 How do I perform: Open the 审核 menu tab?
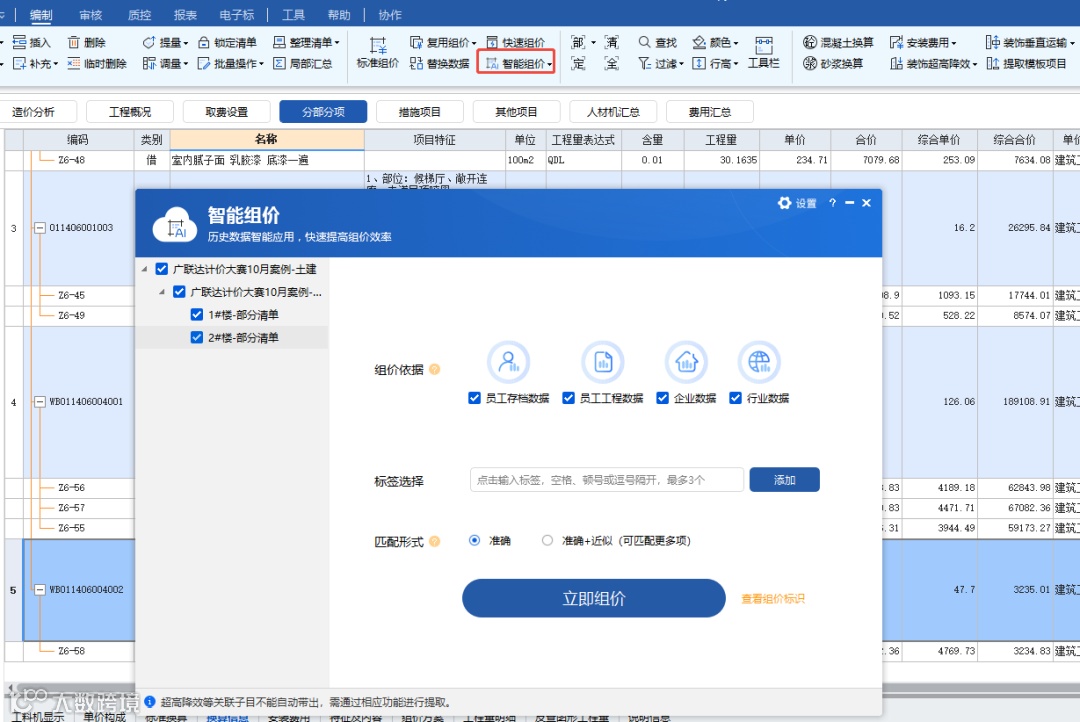click(90, 14)
